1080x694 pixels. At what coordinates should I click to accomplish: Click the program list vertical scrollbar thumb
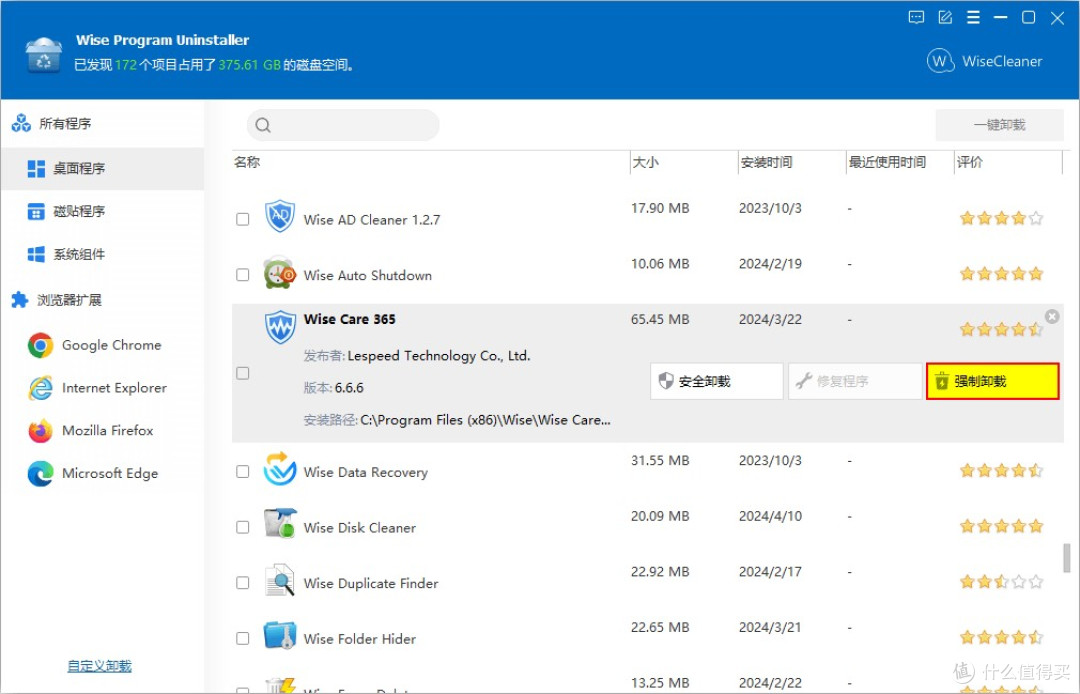1066,558
